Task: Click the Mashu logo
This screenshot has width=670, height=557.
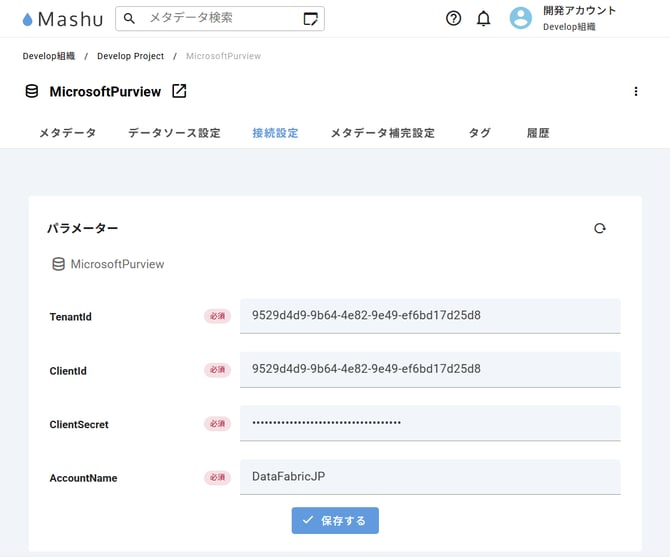Action: (63, 19)
